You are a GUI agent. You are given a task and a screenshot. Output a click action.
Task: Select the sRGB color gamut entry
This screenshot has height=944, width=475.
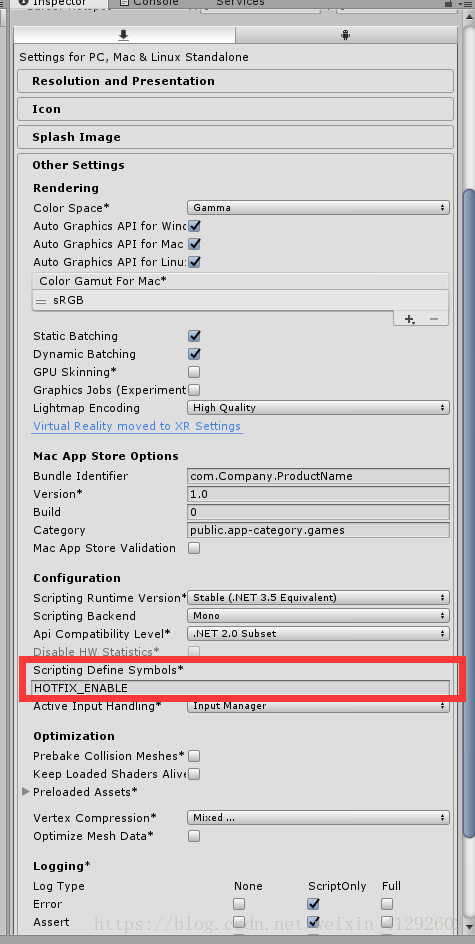(x=240, y=300)
